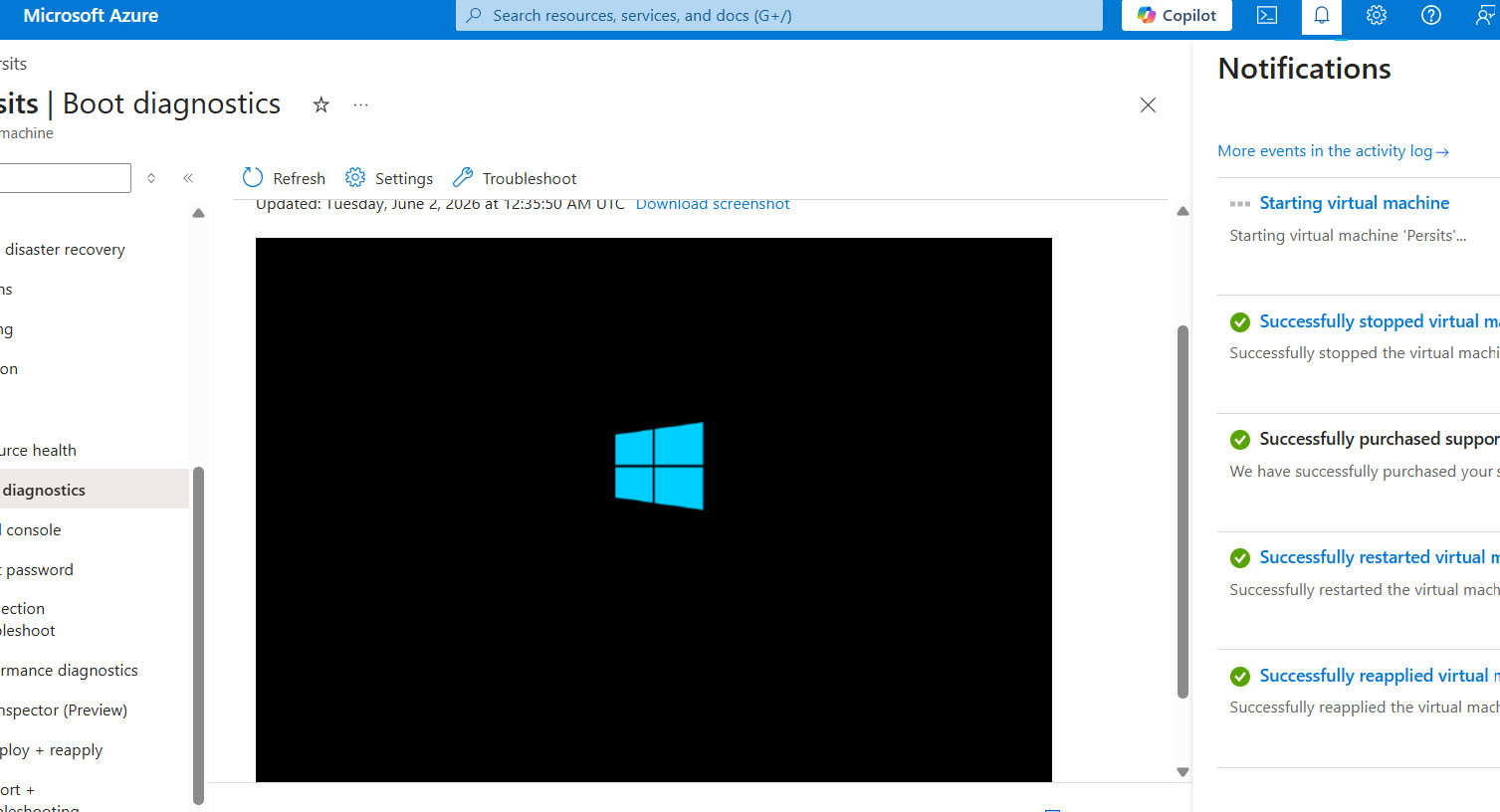Open Starting virtual machine notification
This screenshot has width=1500, height=812.
pyautogui.click(x=1354, y=203)
